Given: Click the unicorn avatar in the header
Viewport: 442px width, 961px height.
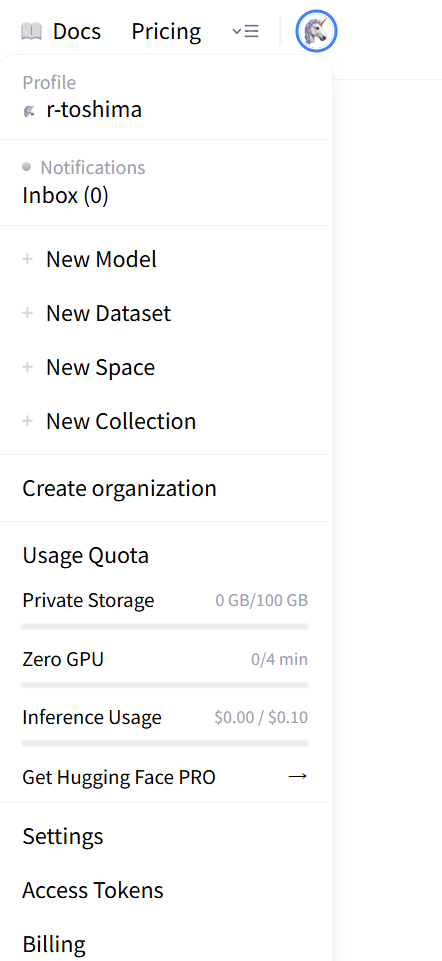Looking at the screenshot, I should (316, 31).
